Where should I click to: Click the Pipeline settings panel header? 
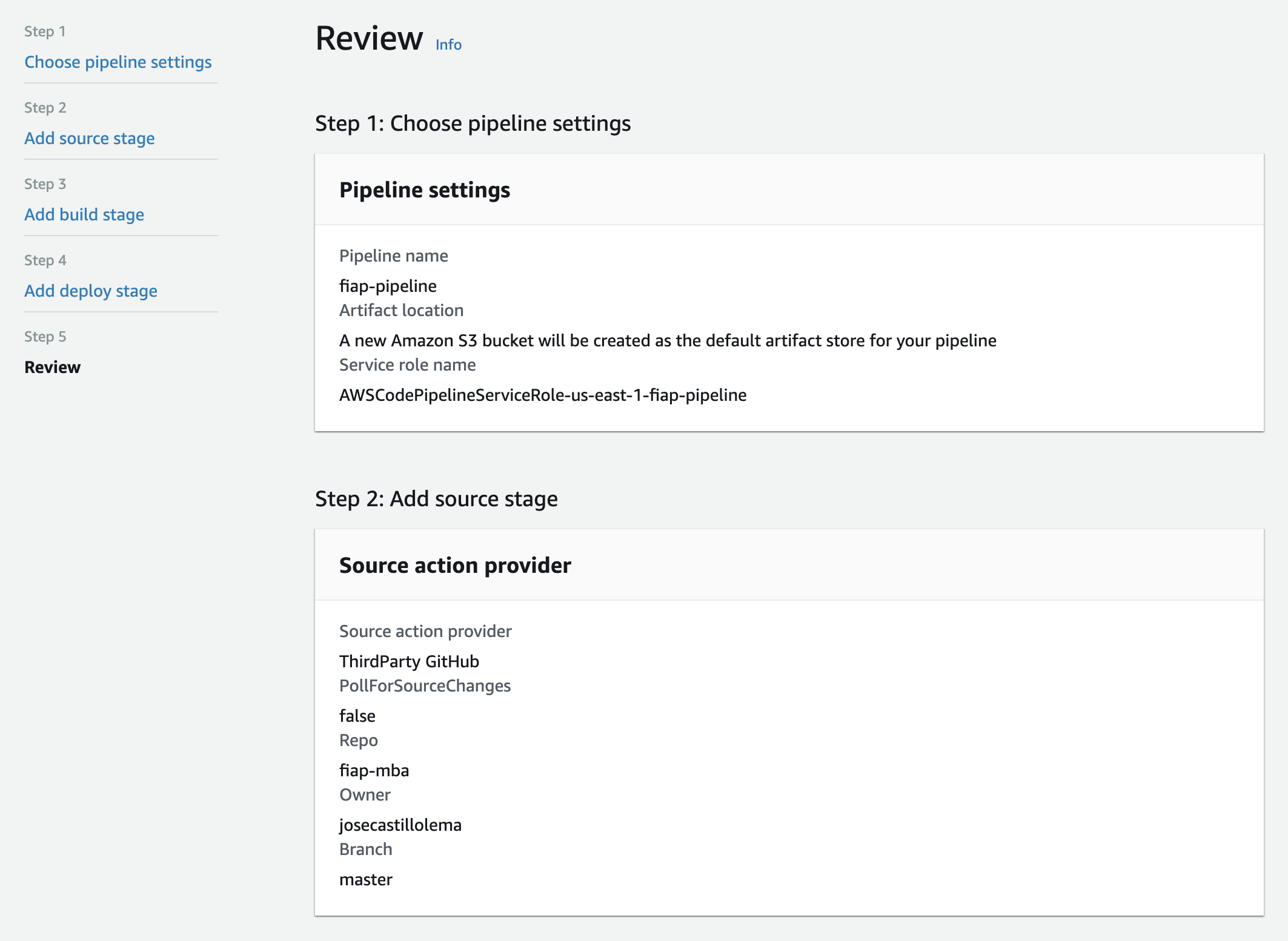click(x=425, y=190)
